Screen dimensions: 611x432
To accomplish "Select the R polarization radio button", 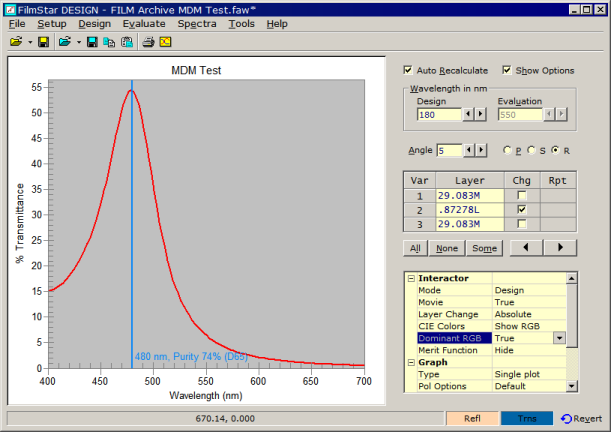I will click(556, 150).
